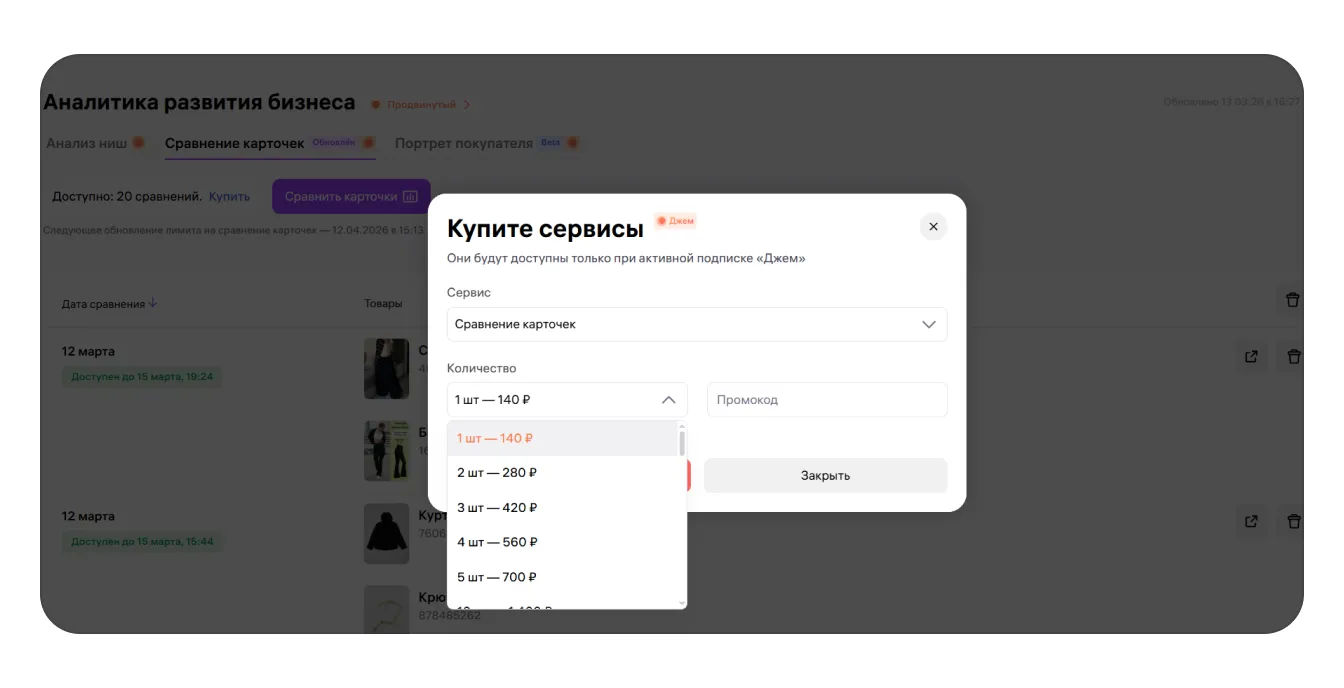Open external link for first 12 марта comparison
1344x688 pixels.
pyautogui.click(x=1251, y=356)
